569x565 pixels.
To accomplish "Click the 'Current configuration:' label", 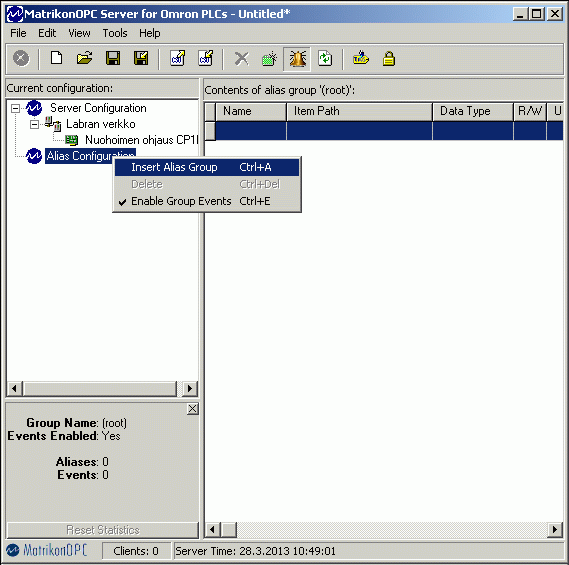I will (x=60, y=88).
